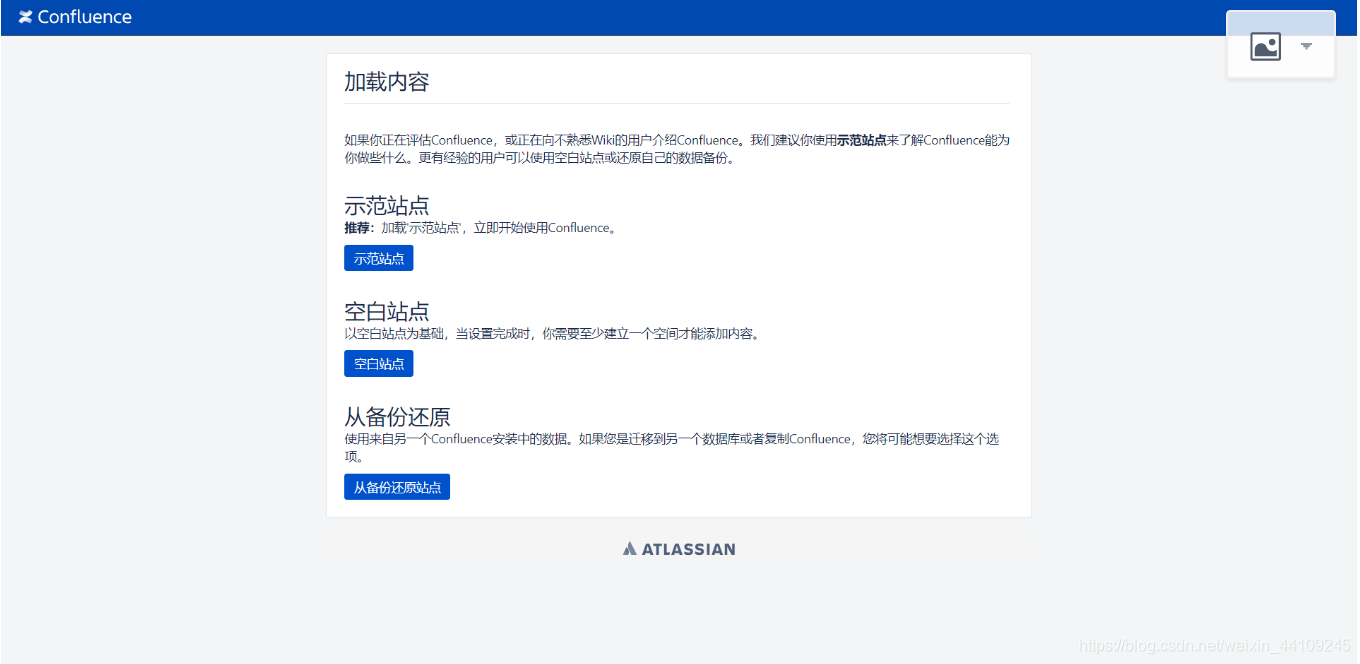Click the 空白站点 section heading

(x=387, y=311)
